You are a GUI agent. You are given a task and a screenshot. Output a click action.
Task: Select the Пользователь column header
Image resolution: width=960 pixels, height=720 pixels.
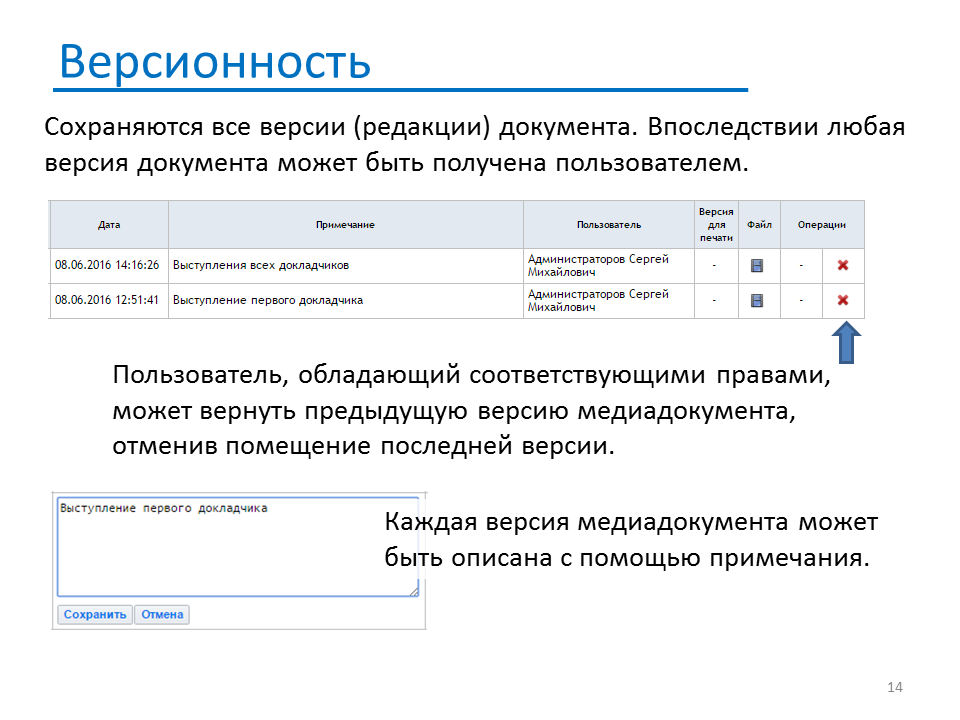point(609,225)
